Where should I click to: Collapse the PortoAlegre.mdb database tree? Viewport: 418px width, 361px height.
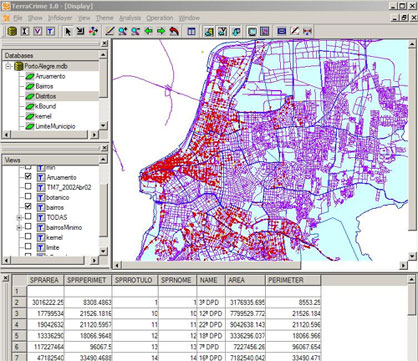tap(9, 66)
